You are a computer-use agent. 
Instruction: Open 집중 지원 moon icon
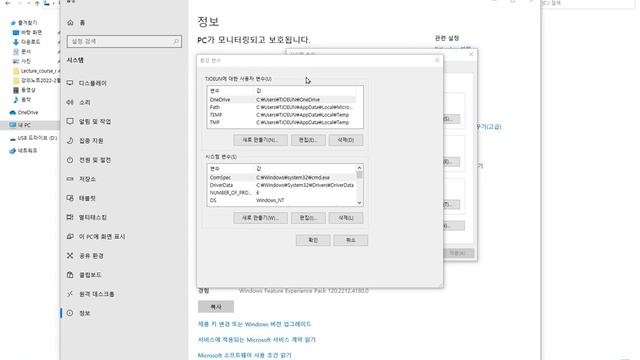click(70, 140)
